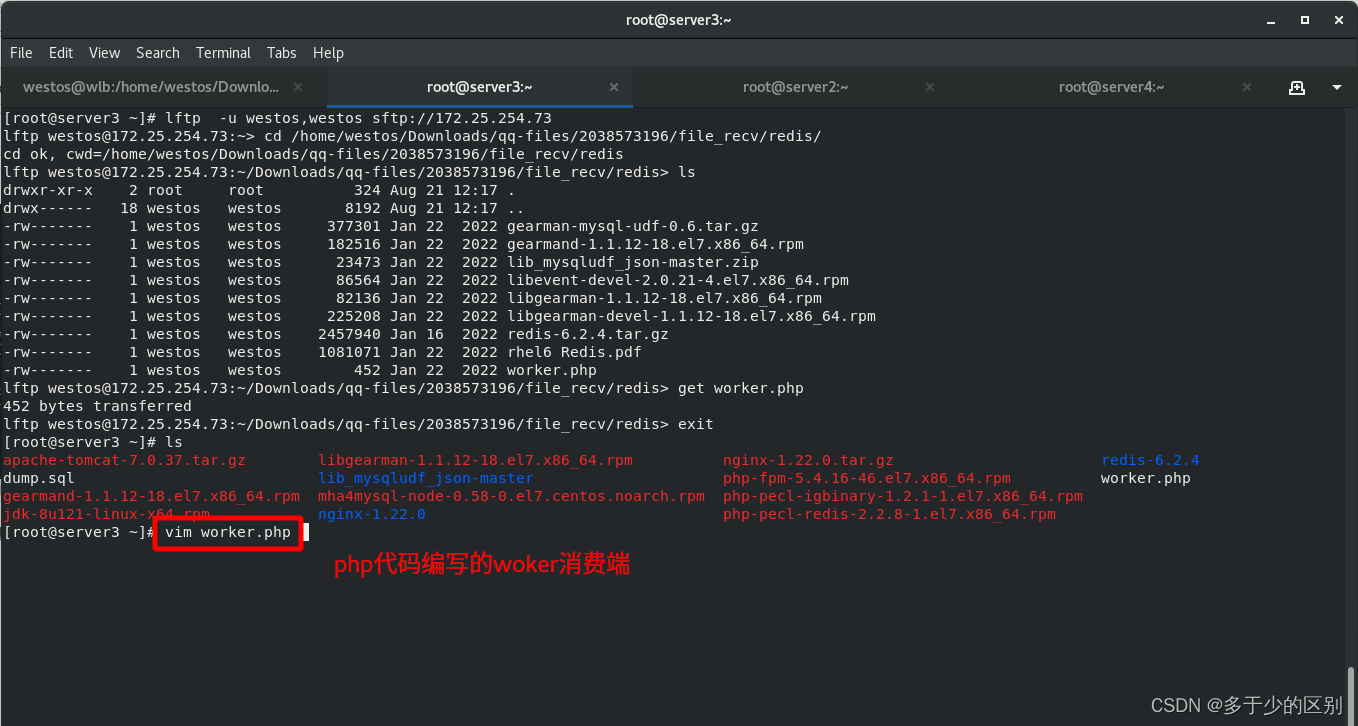Click the php-pecl-redis-2.2.8-1.el7.x86_64.rpm entry
The height and width of the screenshot is (726, 1358).
click(889, 514)
